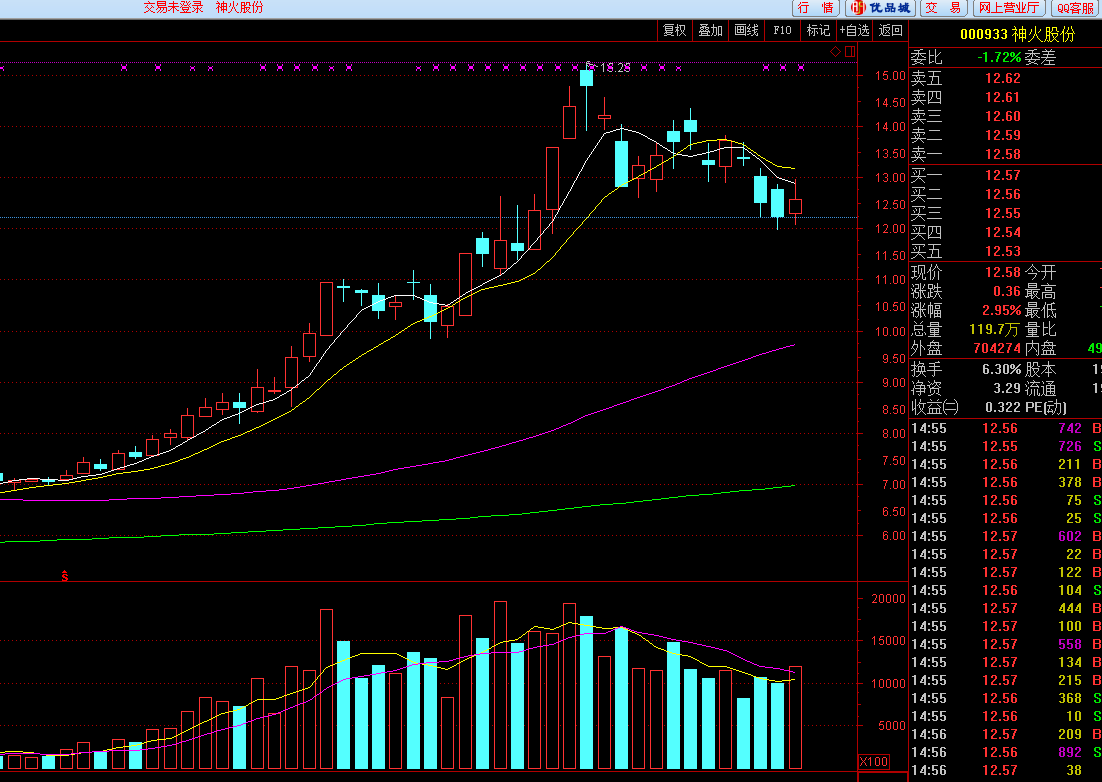This screenshot has width=1102, height=782.
Task: Select the latest red candlestick on the chart
Action: [795, 206]
